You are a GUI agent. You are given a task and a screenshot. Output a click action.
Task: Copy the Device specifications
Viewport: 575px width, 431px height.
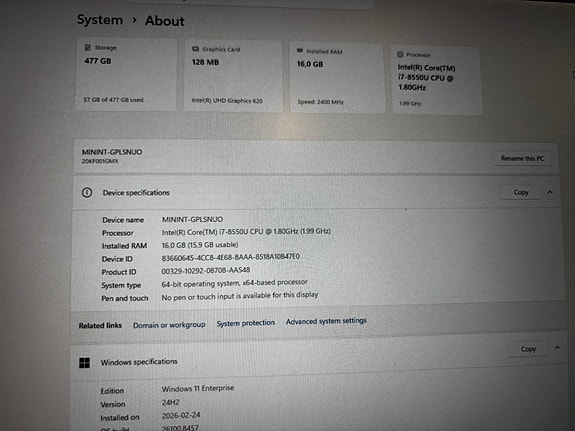[521, 192]
